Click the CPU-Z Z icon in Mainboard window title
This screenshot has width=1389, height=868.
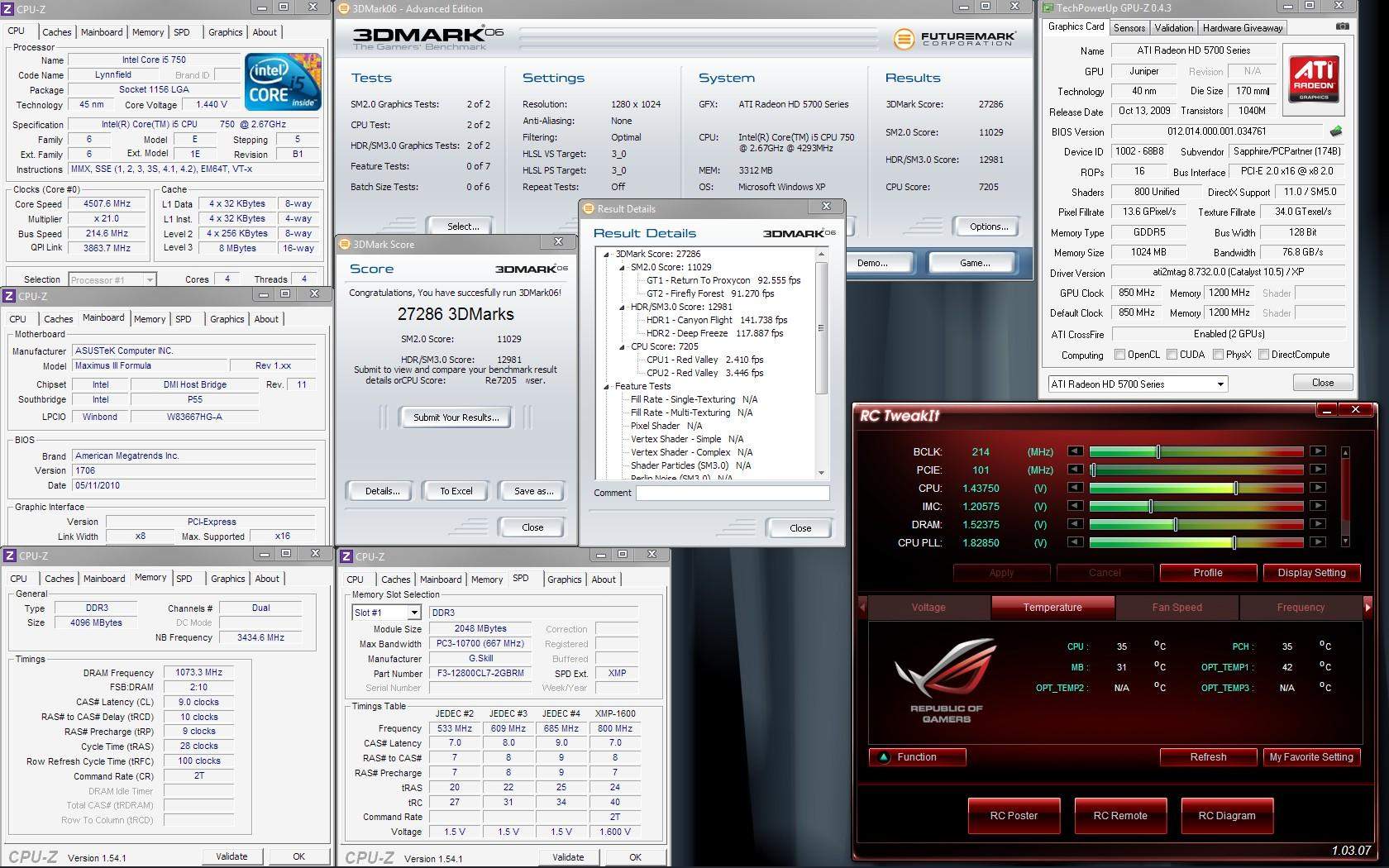8,296
